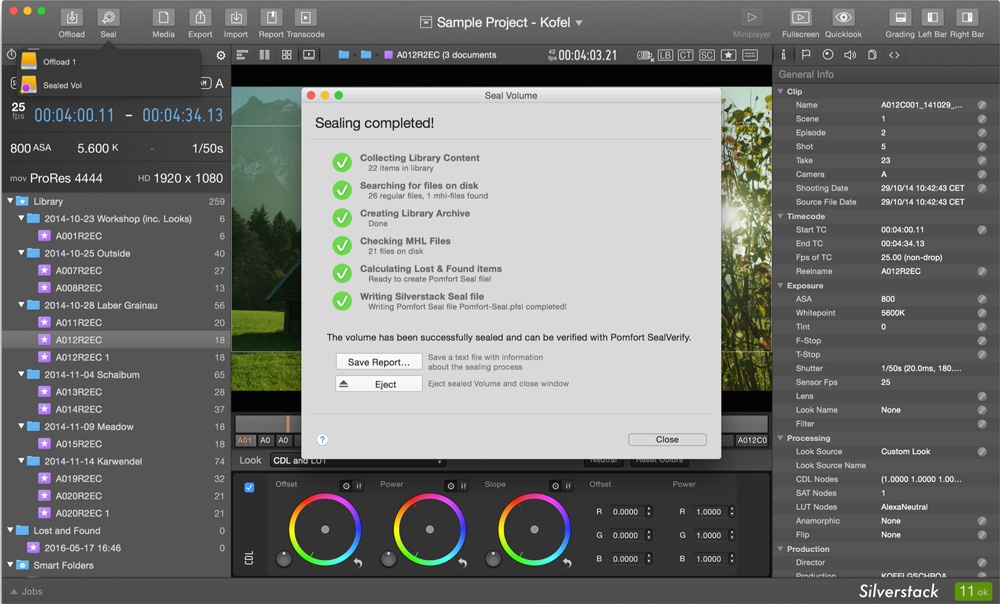Collapse the Lost and Found node
This screenshot has width=1000, height=604.
click(x=10, y=530)
